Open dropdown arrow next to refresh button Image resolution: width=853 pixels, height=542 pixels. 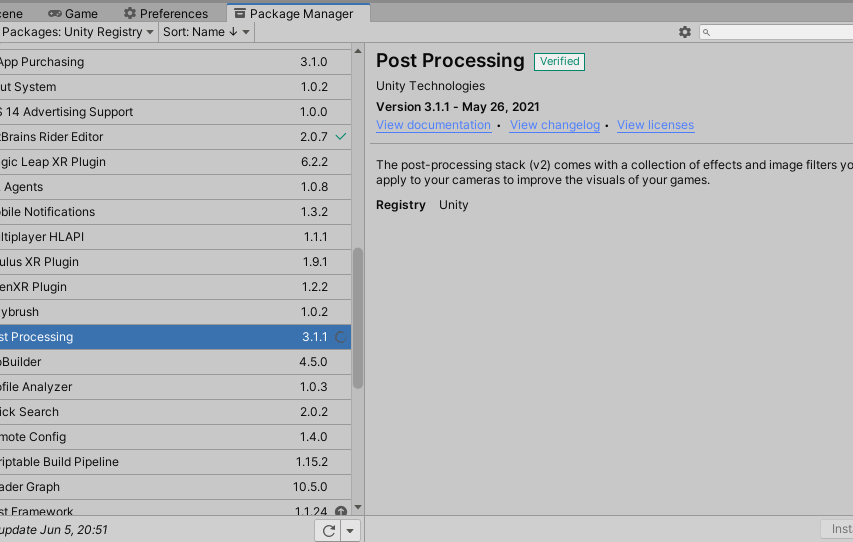point(350,531)
